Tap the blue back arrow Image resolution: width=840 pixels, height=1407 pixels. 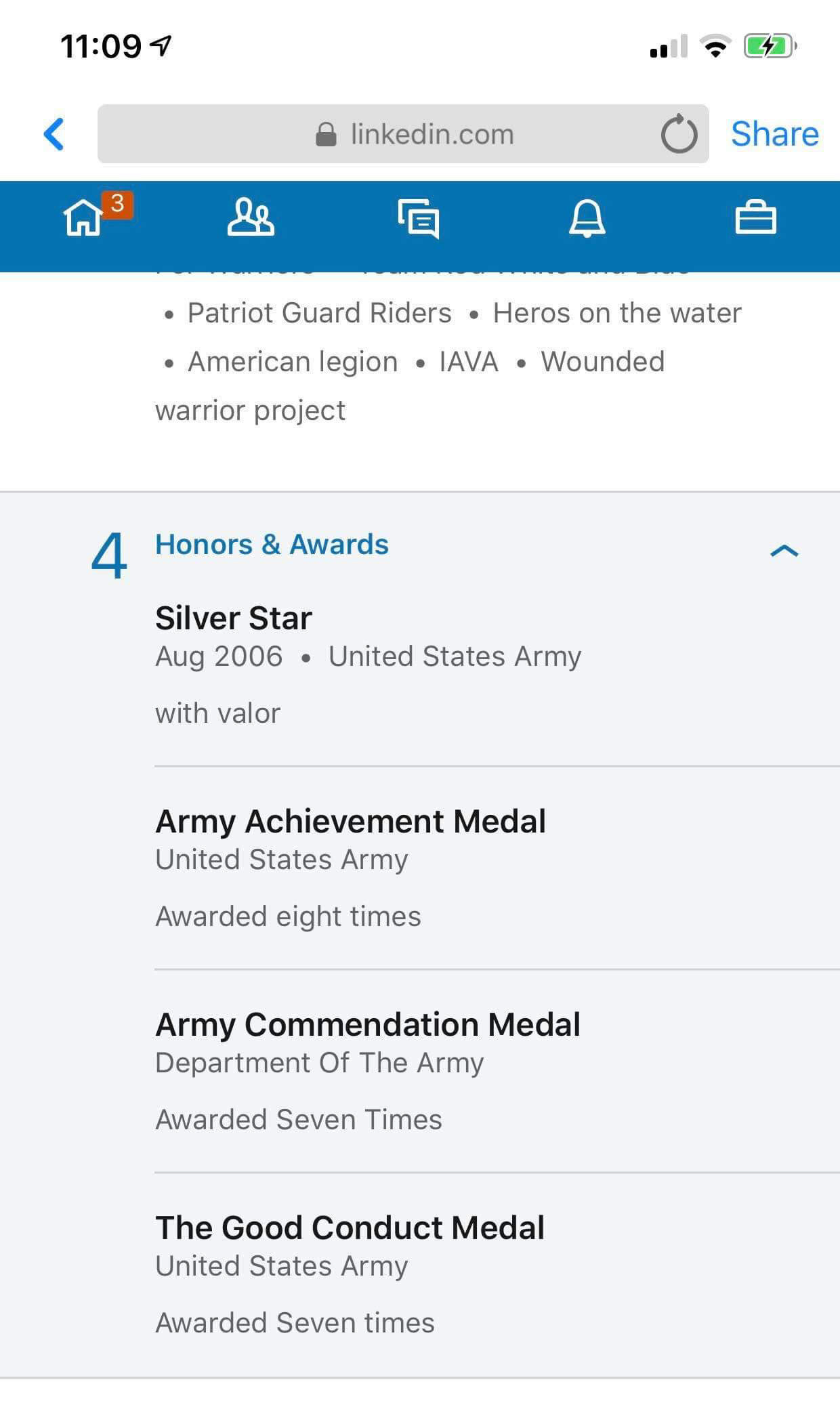pos(54,134)
